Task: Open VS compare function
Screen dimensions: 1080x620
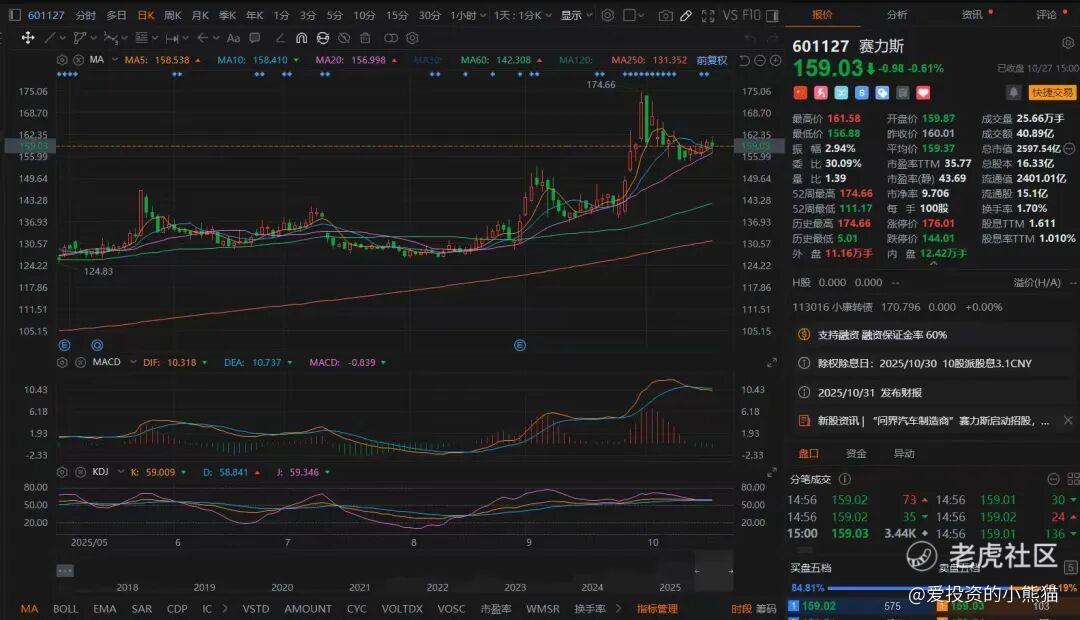Action: point(729,14)
